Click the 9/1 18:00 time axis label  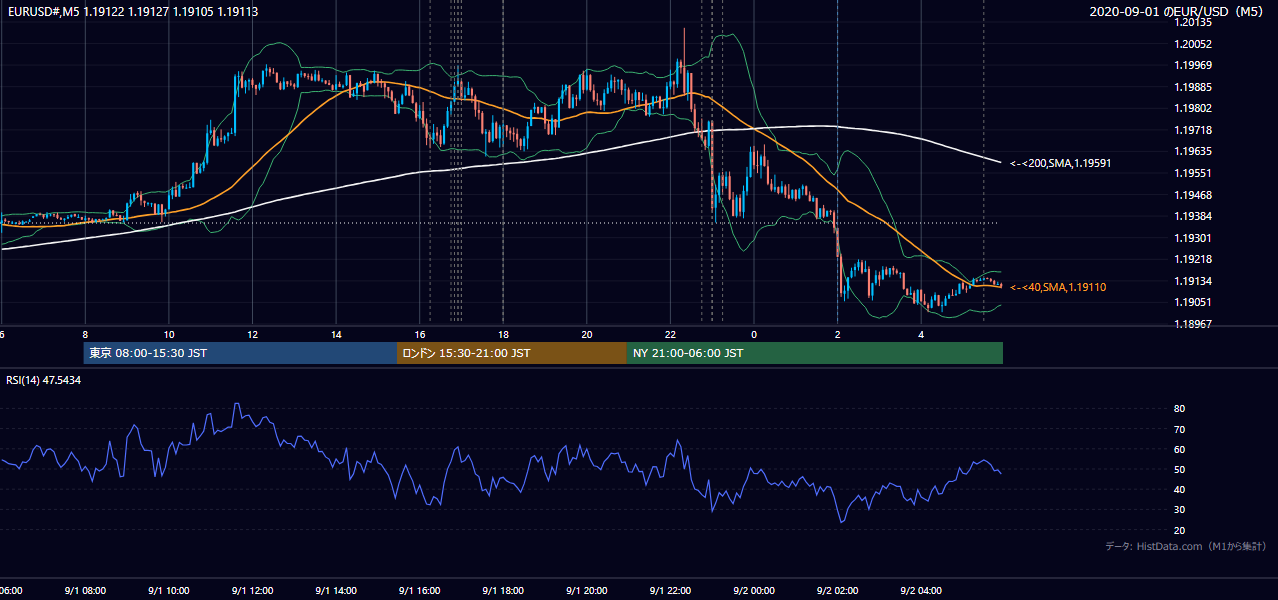click(503, 591)
